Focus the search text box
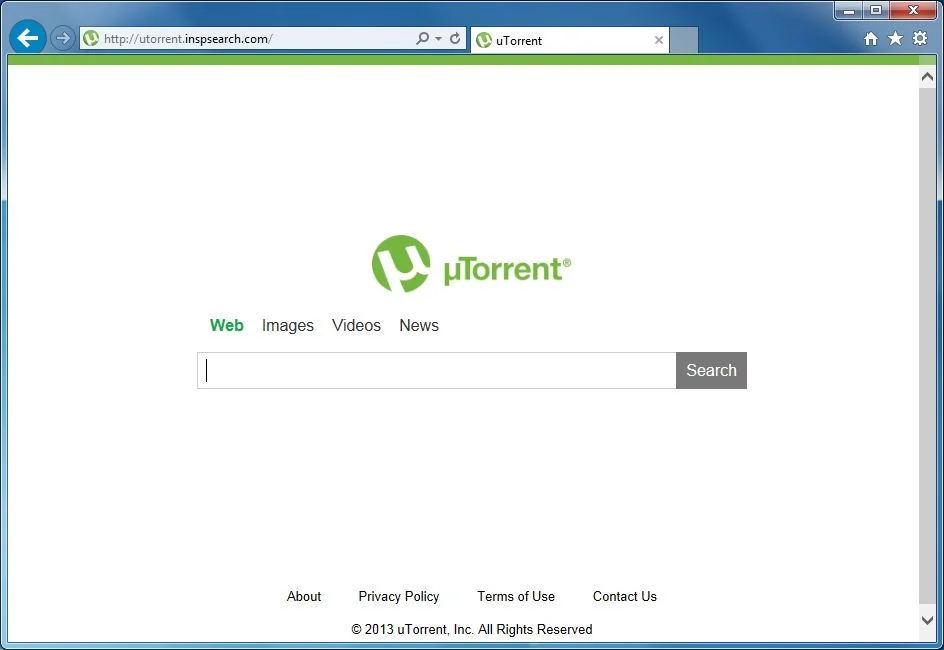944x650 pixels. click(436, 370)
